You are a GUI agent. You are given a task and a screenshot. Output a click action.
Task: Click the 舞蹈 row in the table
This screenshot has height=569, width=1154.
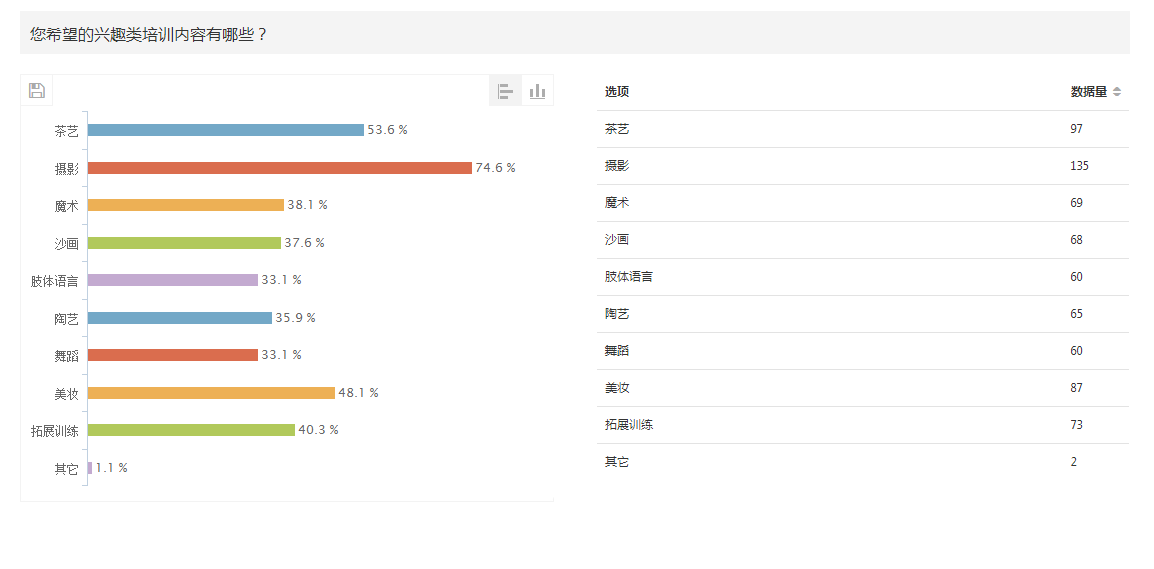(x=863, y=351)
